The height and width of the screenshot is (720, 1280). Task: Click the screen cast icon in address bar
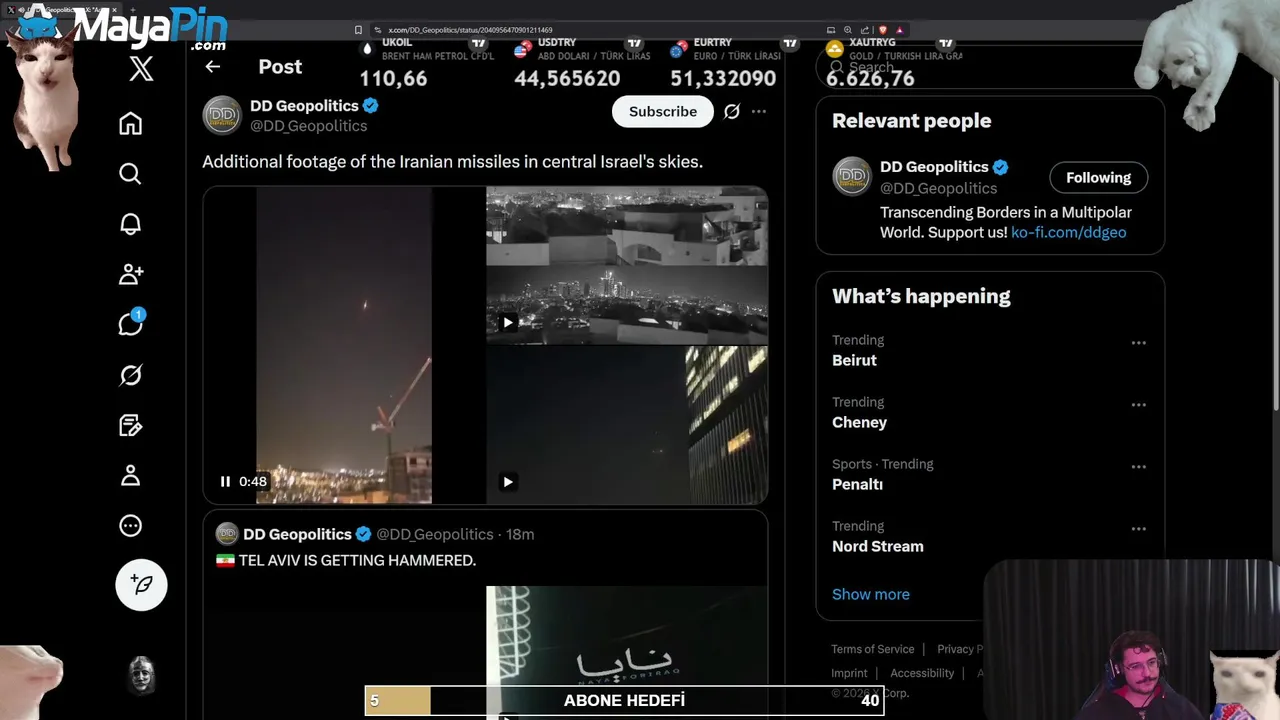tap(831, 30)
